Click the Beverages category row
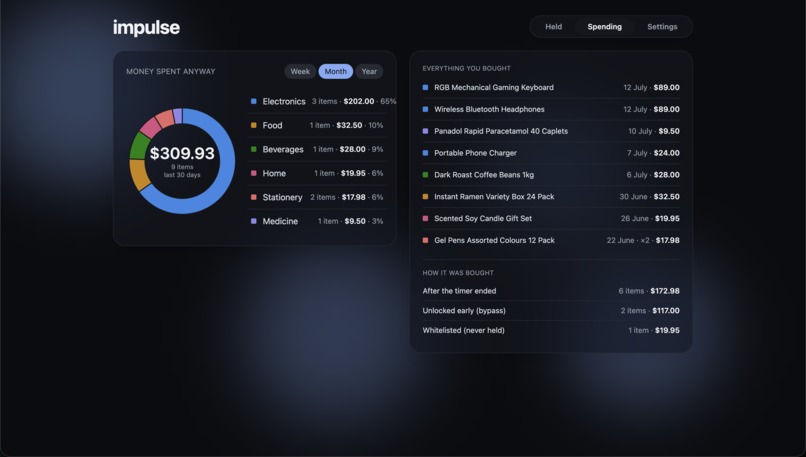 pos(317,149)
